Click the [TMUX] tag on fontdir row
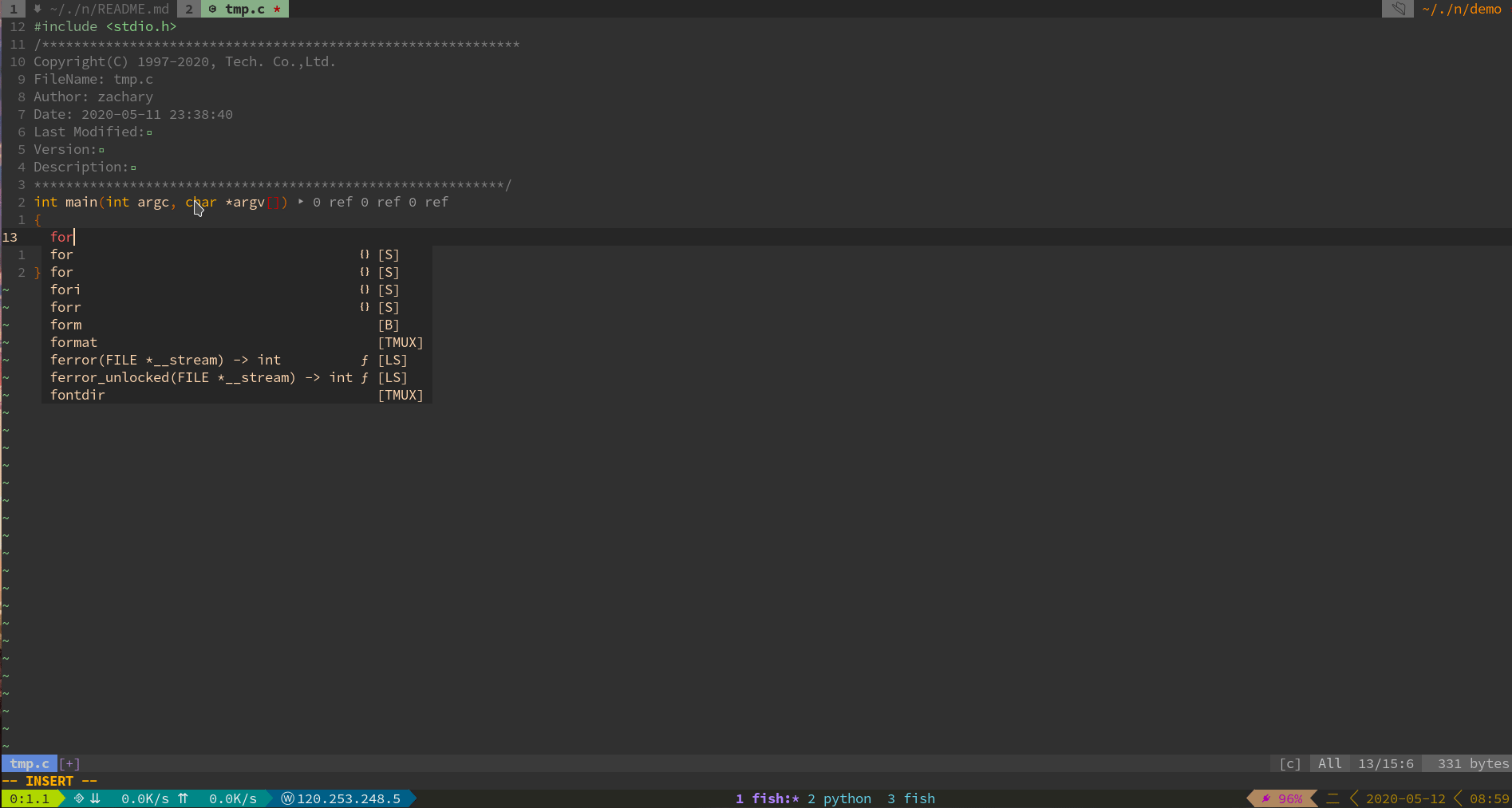1512x808 pixels. (x=401, y=395)
